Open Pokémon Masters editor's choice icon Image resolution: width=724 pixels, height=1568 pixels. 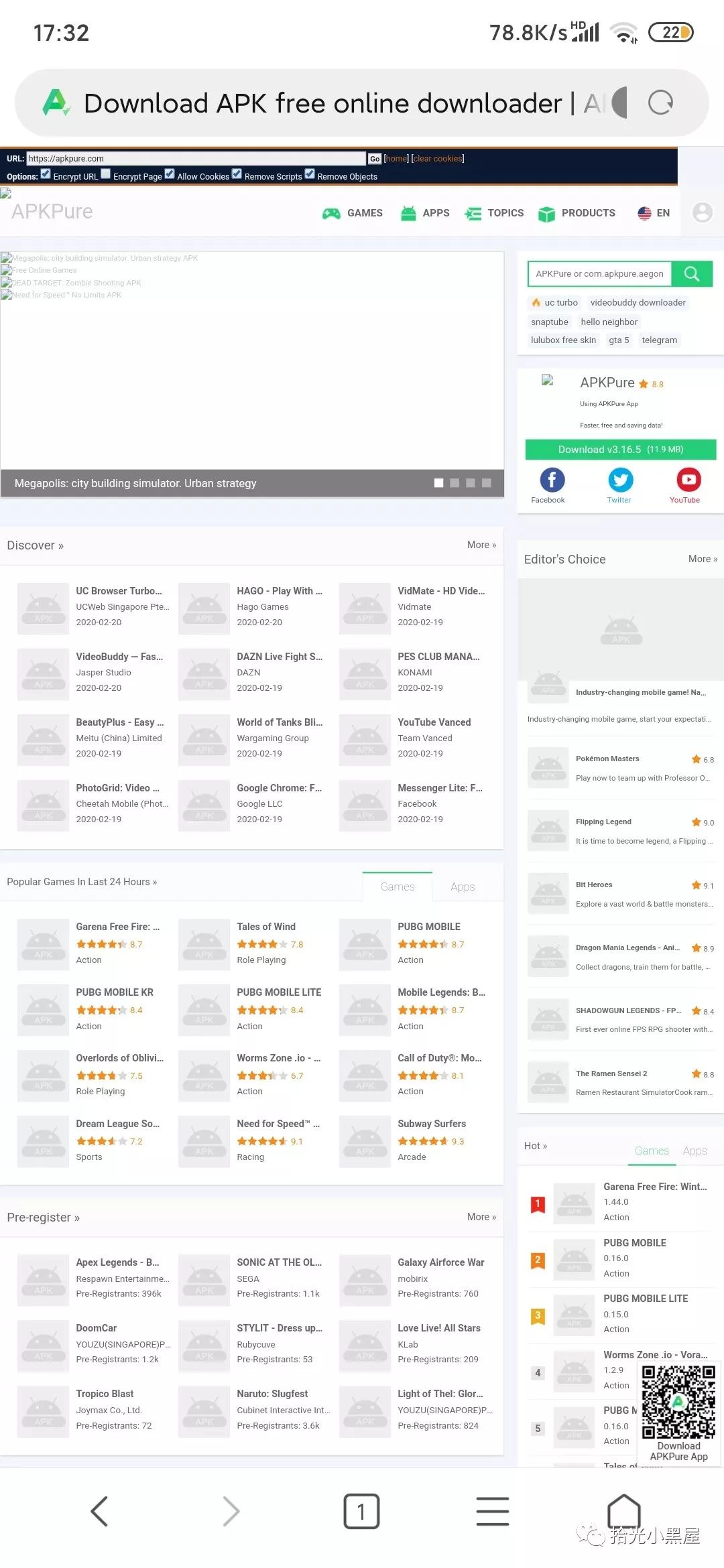coord(548,768)
